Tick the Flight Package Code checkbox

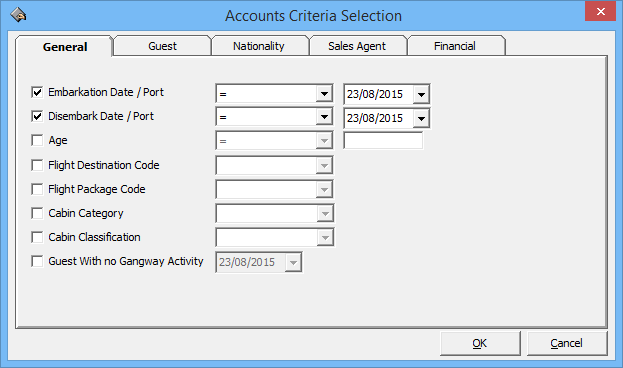[37, 189]
